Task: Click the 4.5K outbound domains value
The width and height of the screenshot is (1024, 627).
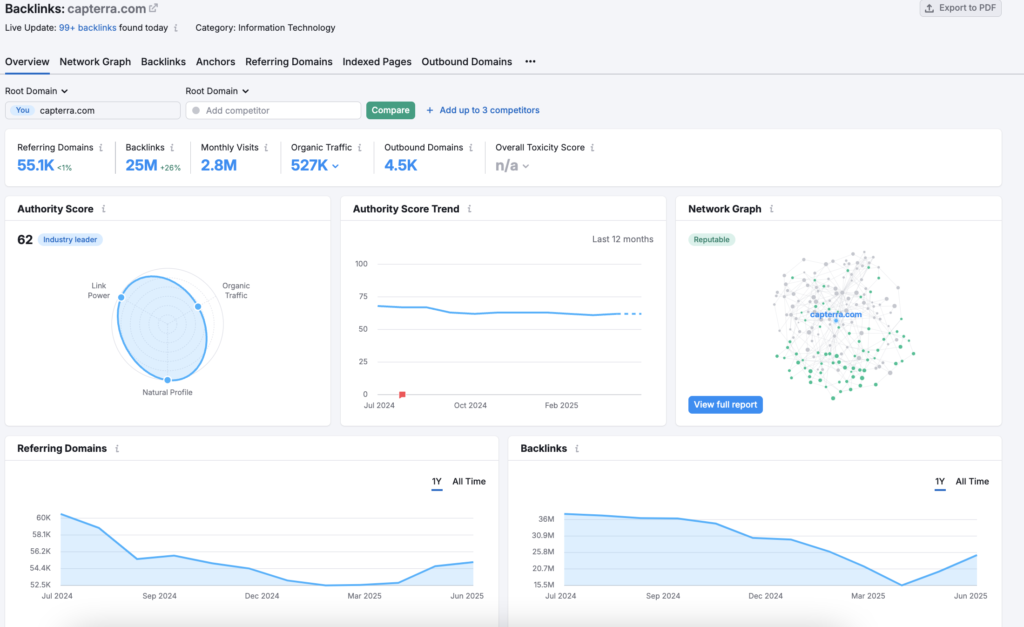Action: point(400,165)
